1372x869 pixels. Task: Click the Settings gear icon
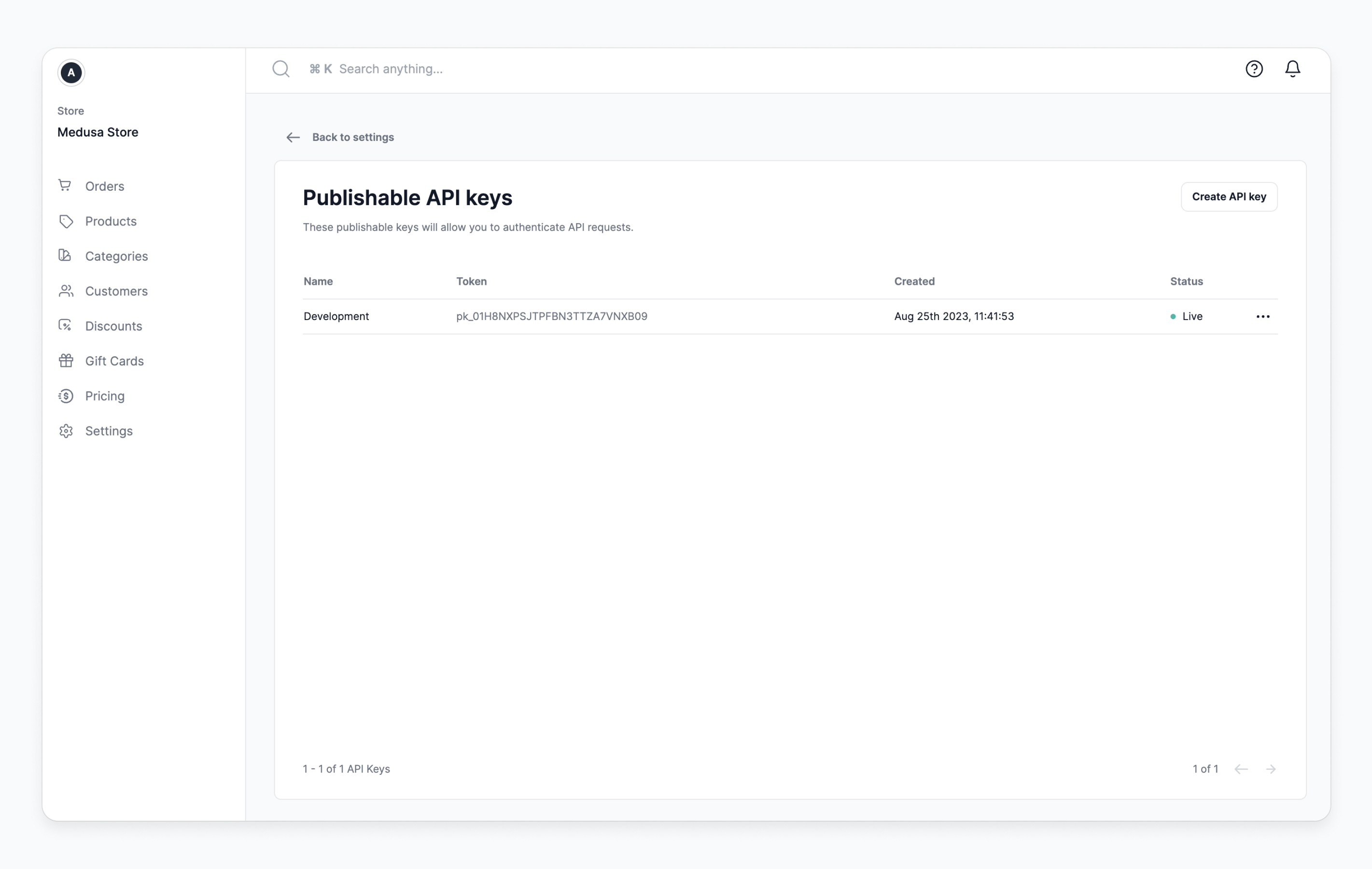pyautogui.click(x=66, y=431)
